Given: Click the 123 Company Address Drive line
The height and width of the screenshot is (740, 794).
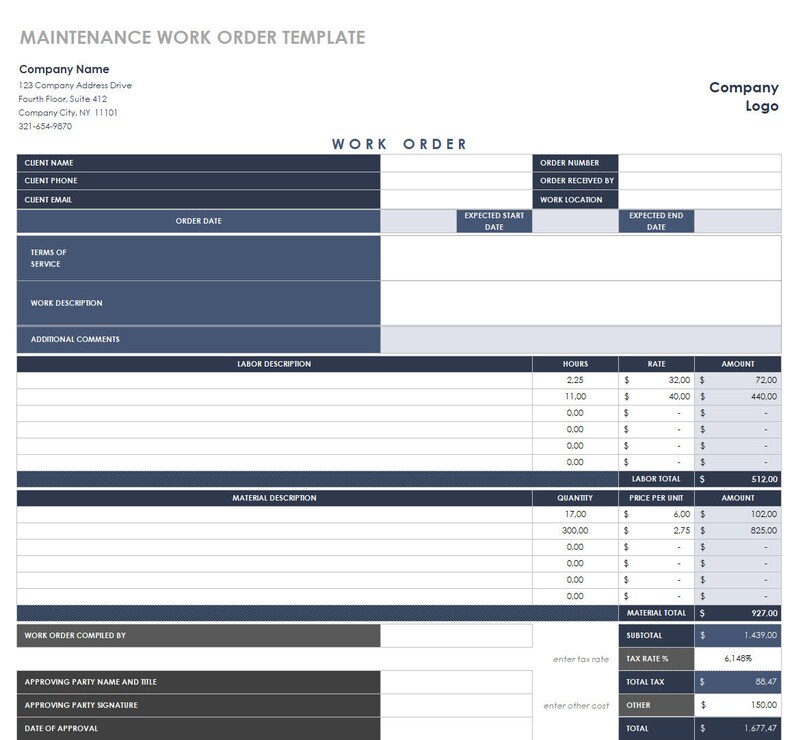Looking at the screenshot, I should [x=75, y=85].
